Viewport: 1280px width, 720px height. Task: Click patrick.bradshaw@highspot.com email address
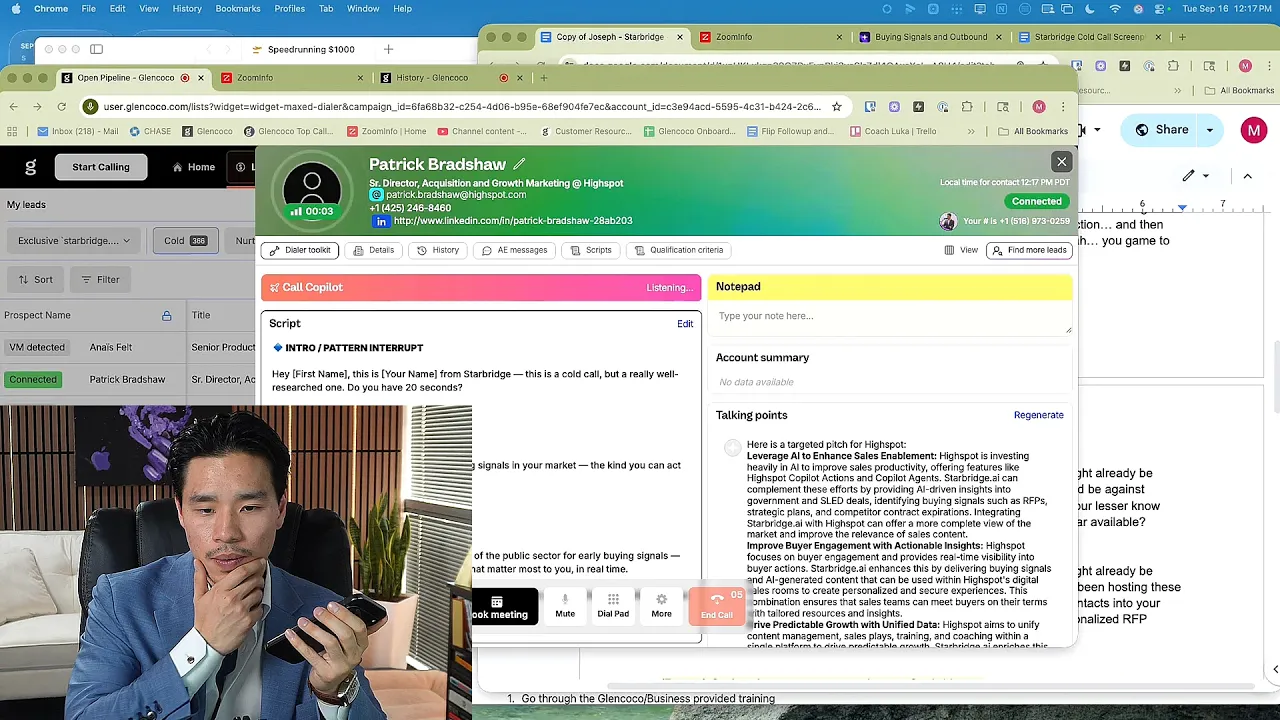(x=456, y=195)
